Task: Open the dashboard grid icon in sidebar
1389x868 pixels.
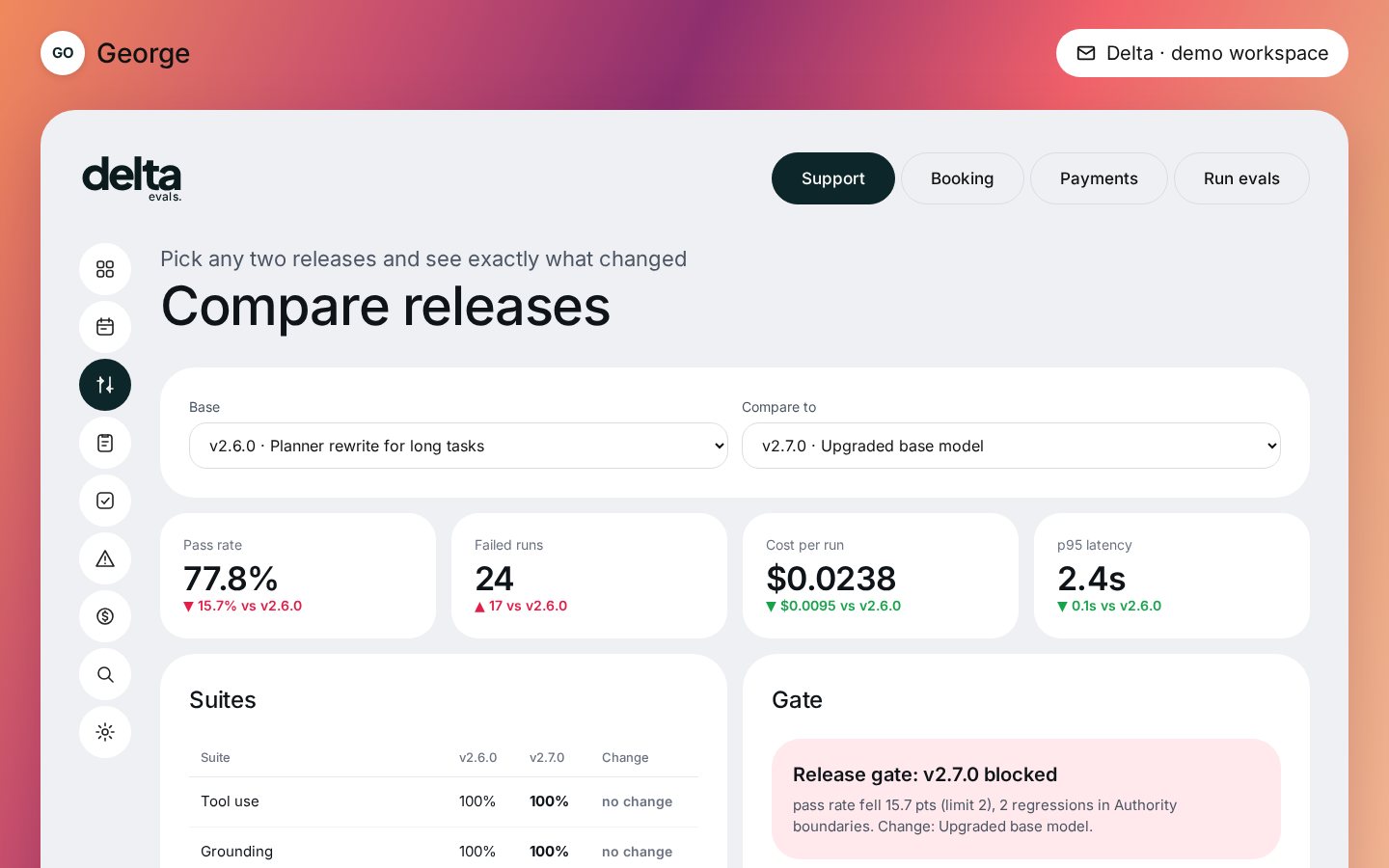Action: (x=105, y=269)
